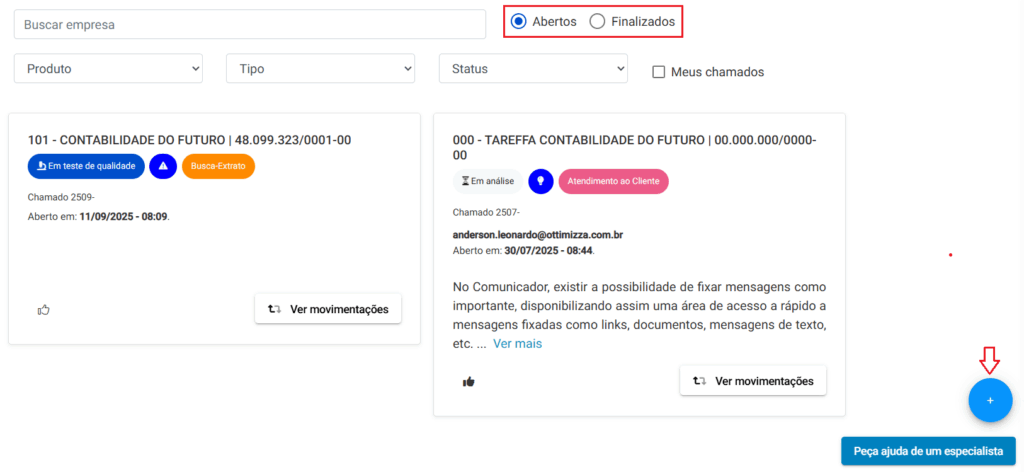
Task: Click the blue warning triangle icon badge
Action: pos(163,166)
